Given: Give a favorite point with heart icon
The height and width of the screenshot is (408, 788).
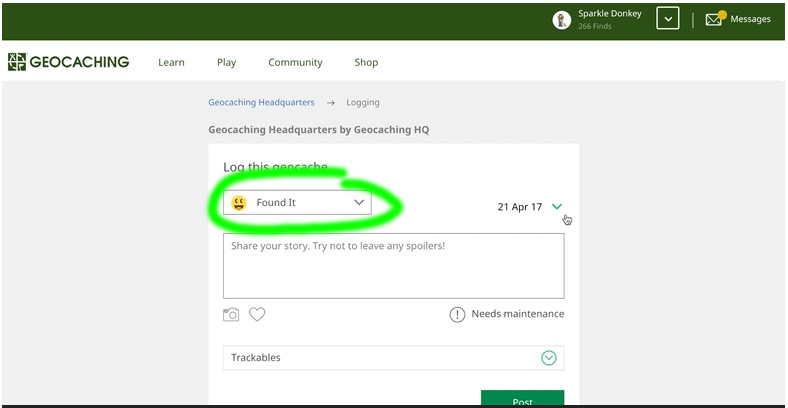Looking at the screenshot, I should click(x=257, y=315).
